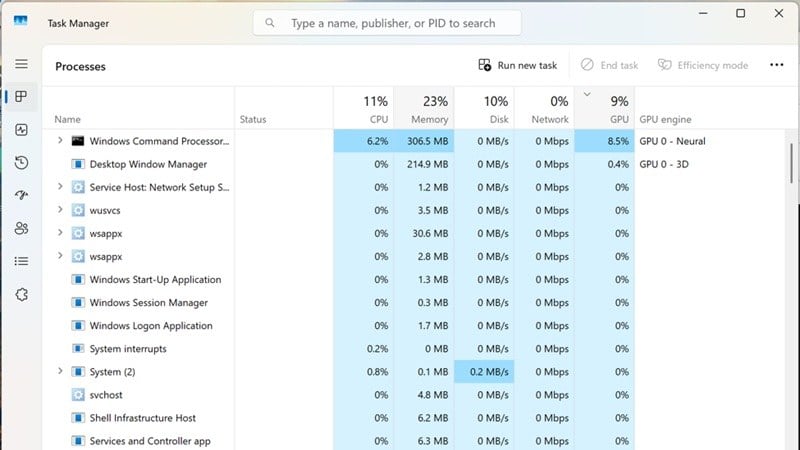
Task: Open the Users sidebar icon
Action: [21, 228]
